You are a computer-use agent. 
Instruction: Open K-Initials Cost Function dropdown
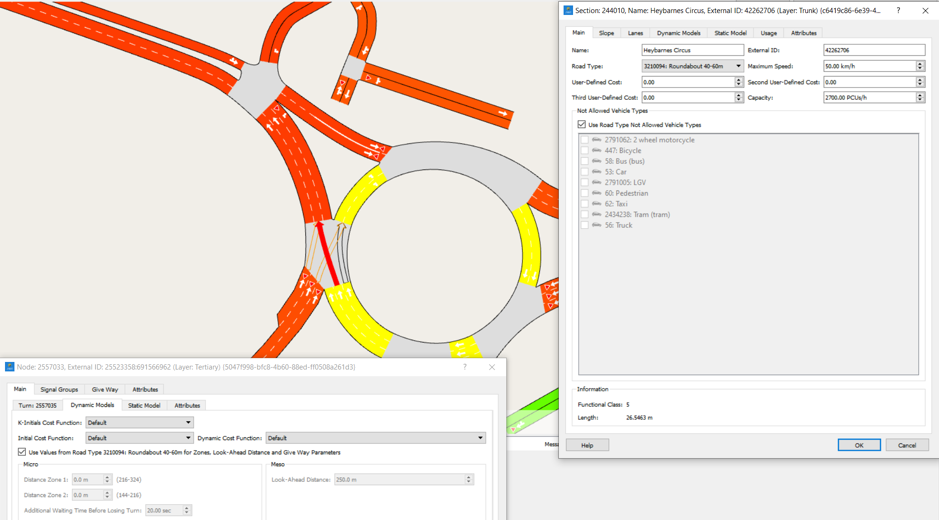[x=140, y=422]
